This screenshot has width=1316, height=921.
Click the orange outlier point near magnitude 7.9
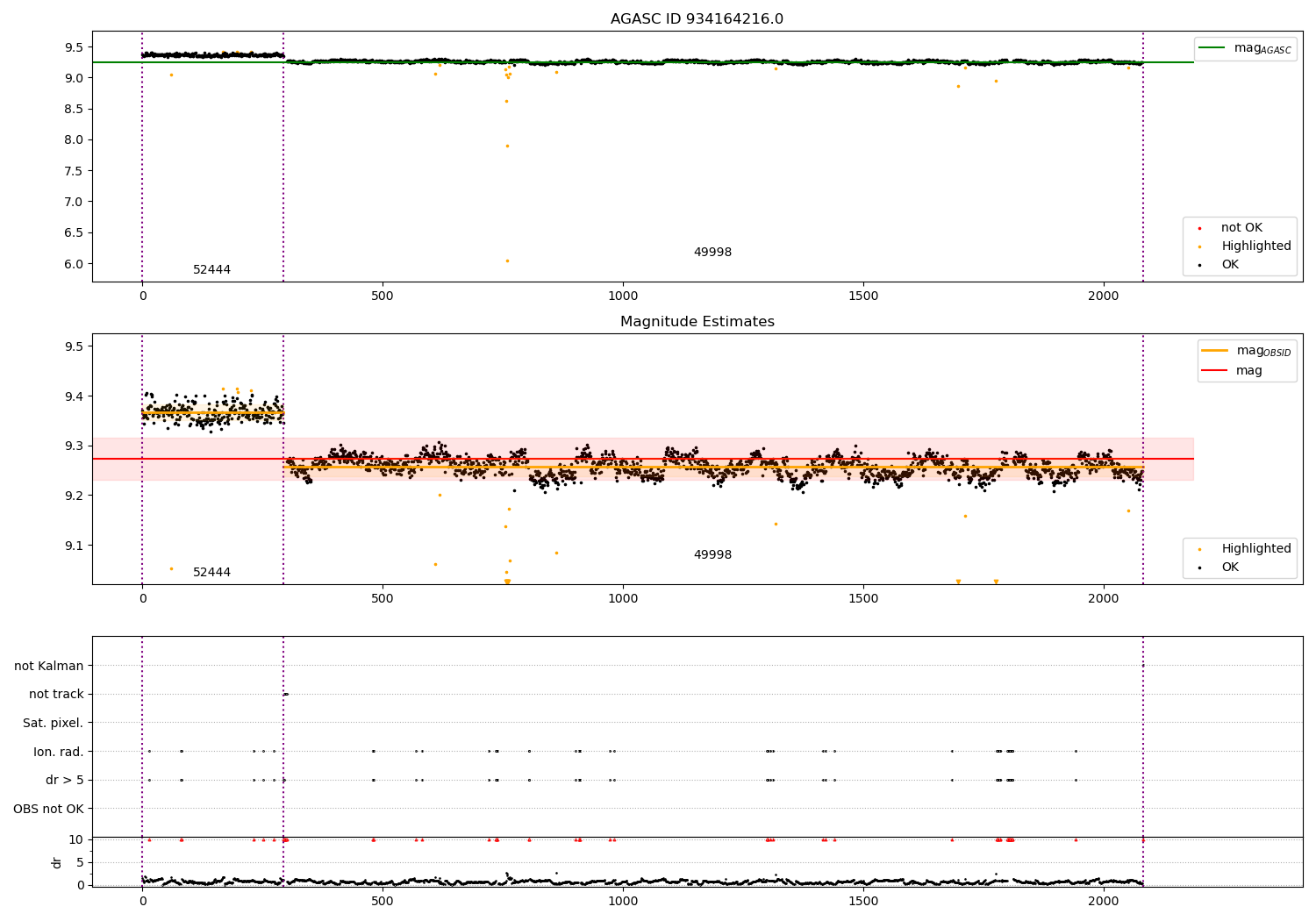[x=507, y=146]
